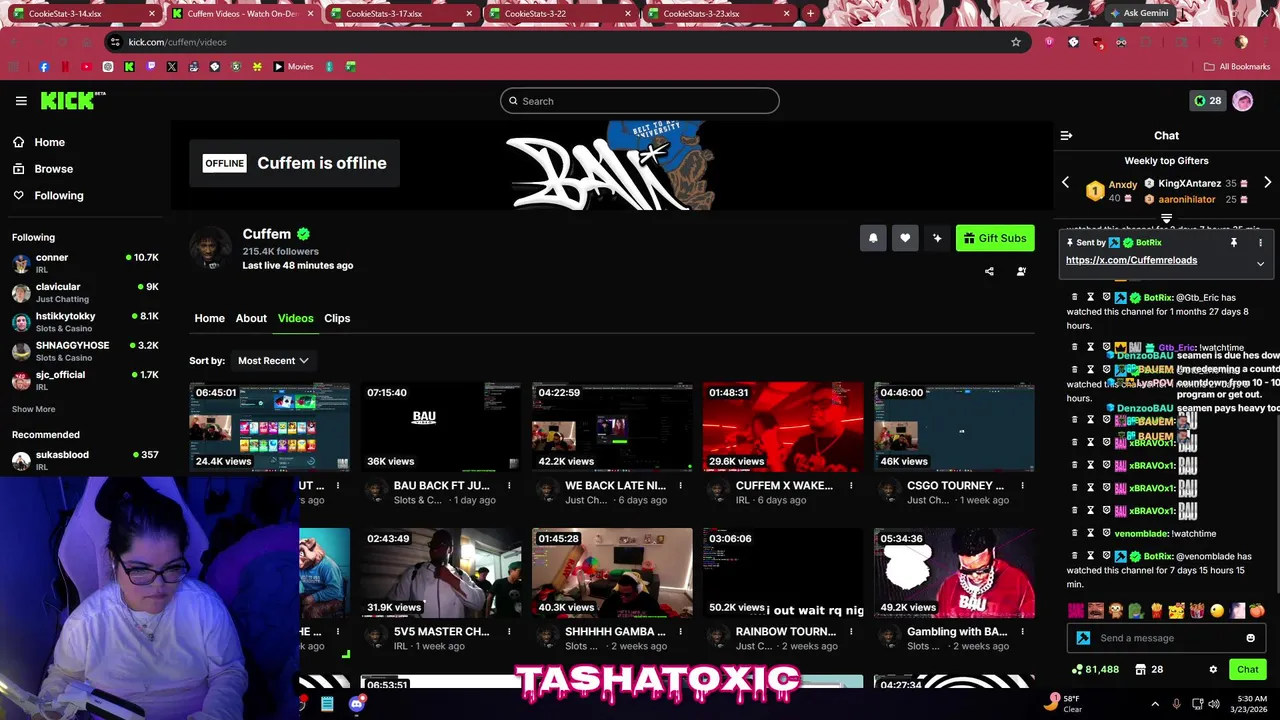Open the hamburger sidebar menu
This screenshot has height=720, width=1280.
tap(21, 101)
